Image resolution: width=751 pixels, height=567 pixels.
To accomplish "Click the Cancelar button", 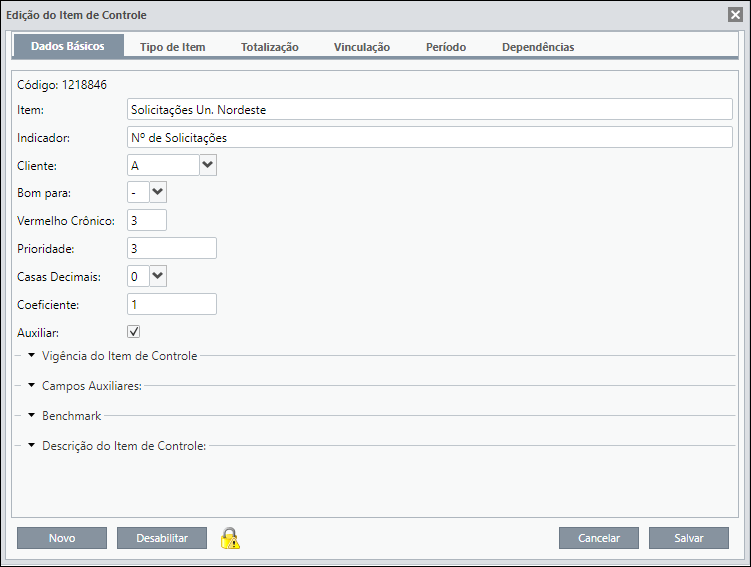I will click(599, 538).
